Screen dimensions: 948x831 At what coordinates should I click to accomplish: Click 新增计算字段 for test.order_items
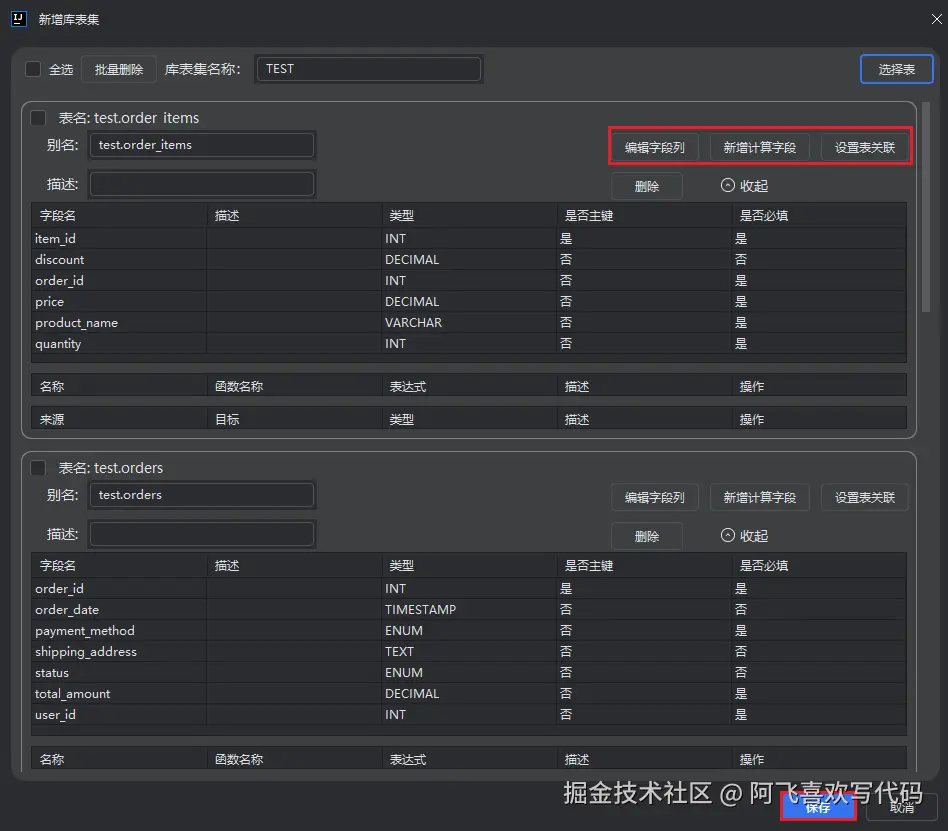pyautogui.click(x=759, y=148)
